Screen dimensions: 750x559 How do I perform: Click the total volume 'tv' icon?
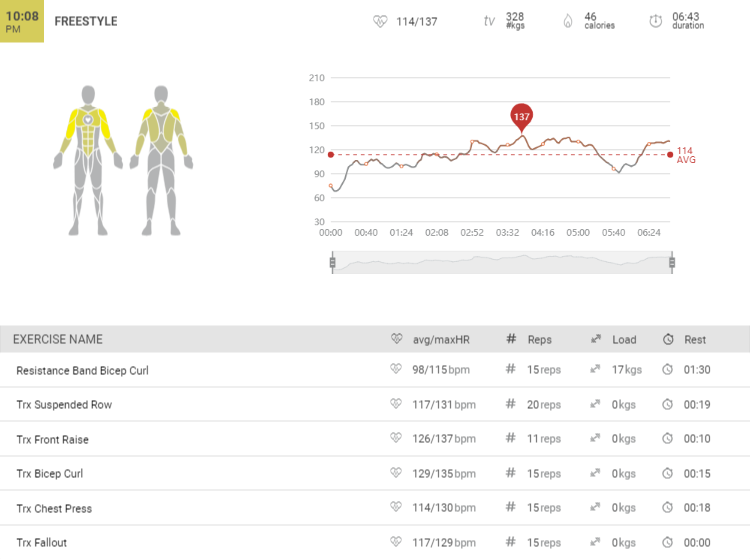pyautogui.click(x=489, y=21)
